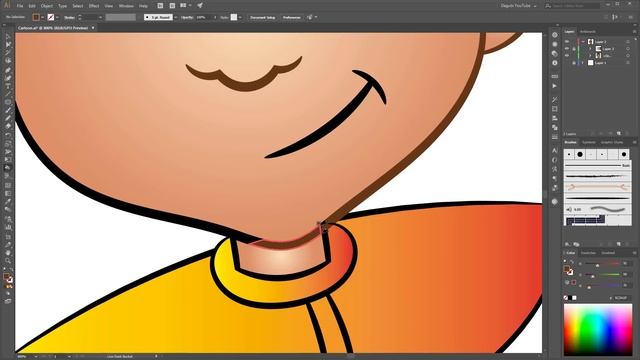Select the Line Segment tool
The width and height of the screenshot is (640, 360).
pyautogui.click(x=8, y=94)
